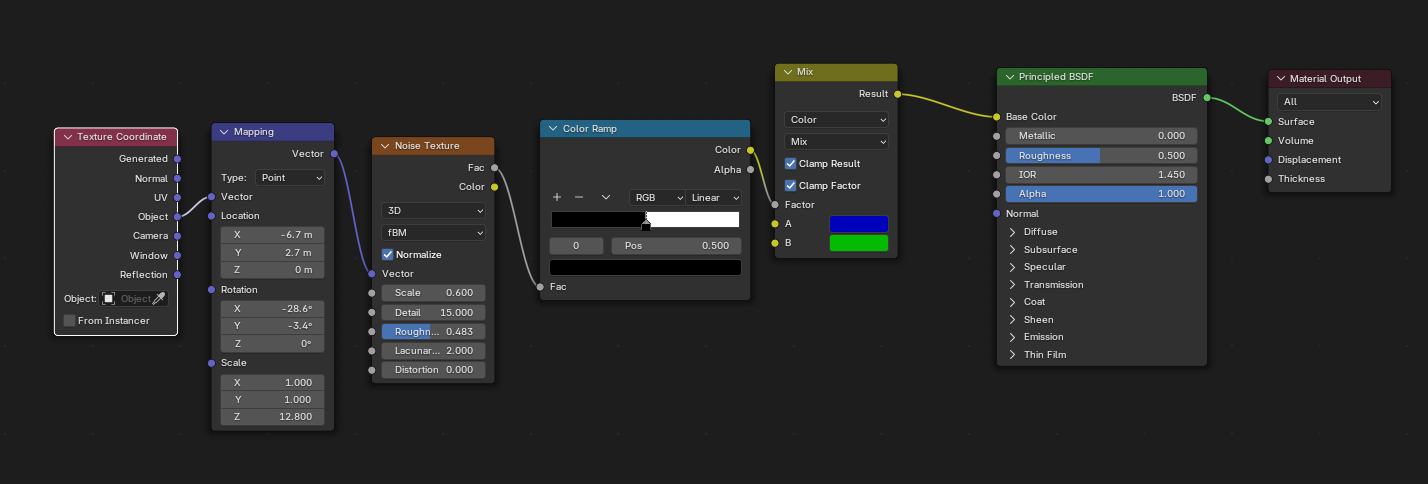Open the Mapping Type dropdown set to Point
Image resolution: width=1428 pixels, height=484 pixels.
(290, 178)
